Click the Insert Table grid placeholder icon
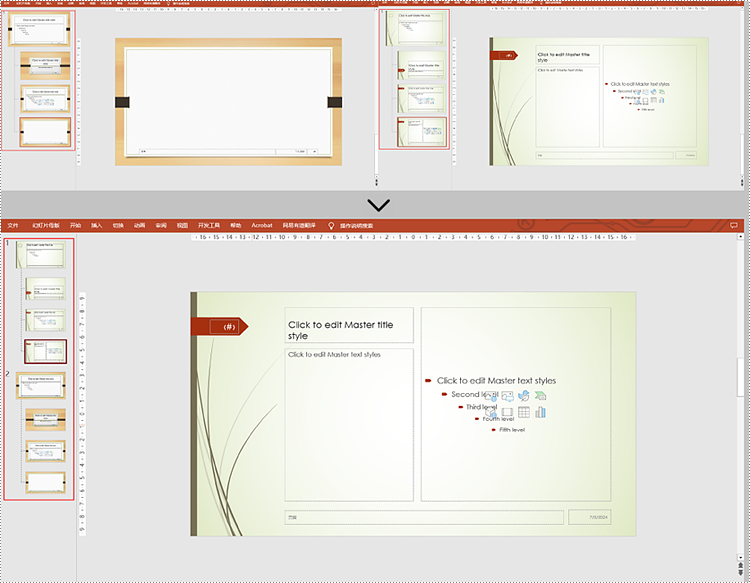The height and width of the screenshot is (583, 750). click(524, 412)
